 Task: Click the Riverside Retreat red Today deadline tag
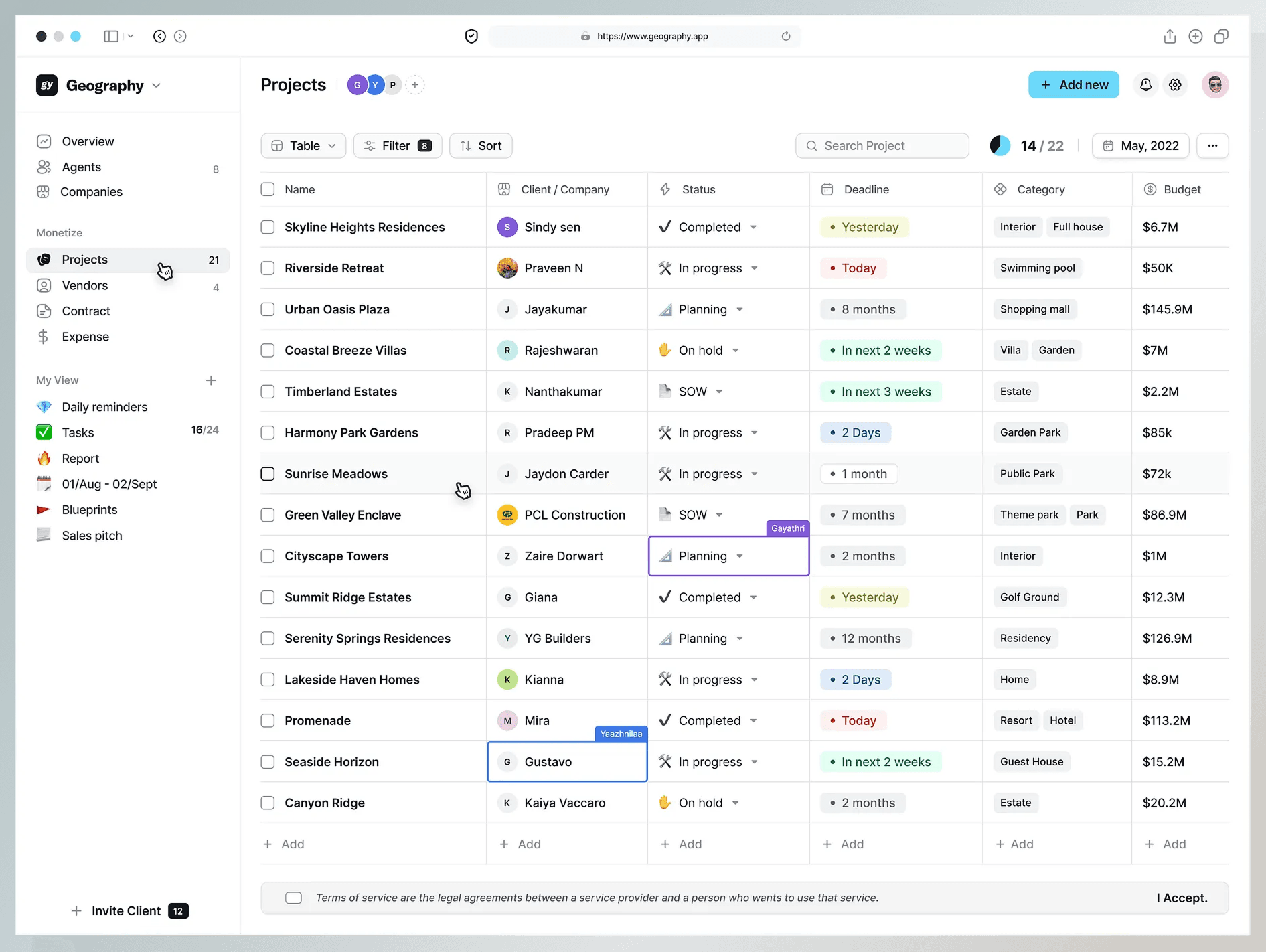point(853,268)
